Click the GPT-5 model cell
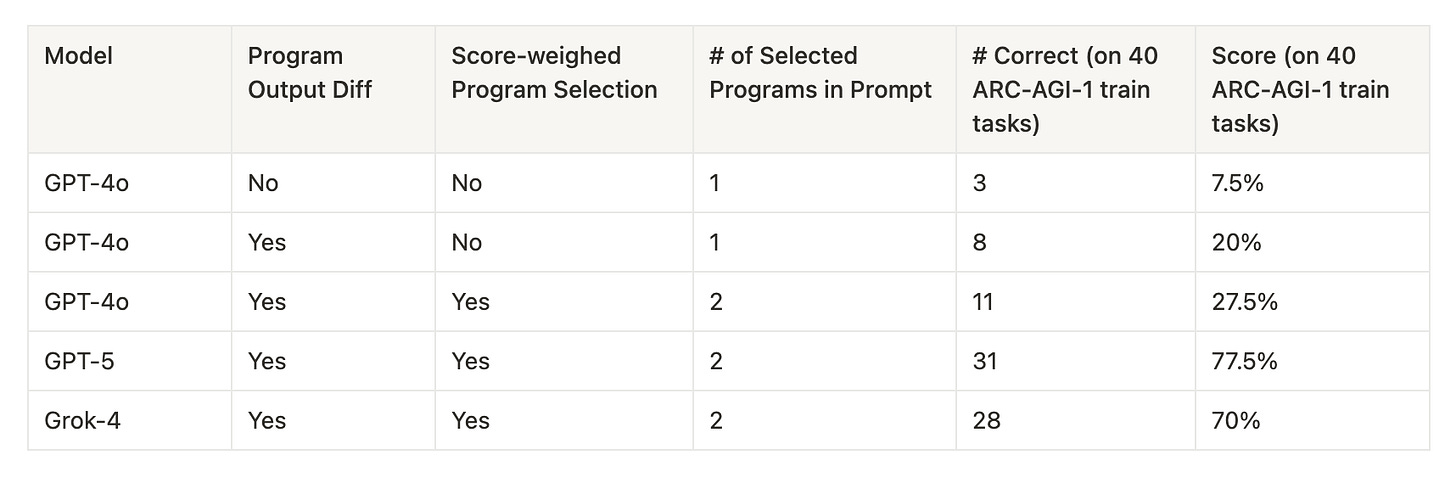This screenshot has height=479, width=1456. (130, 361)
